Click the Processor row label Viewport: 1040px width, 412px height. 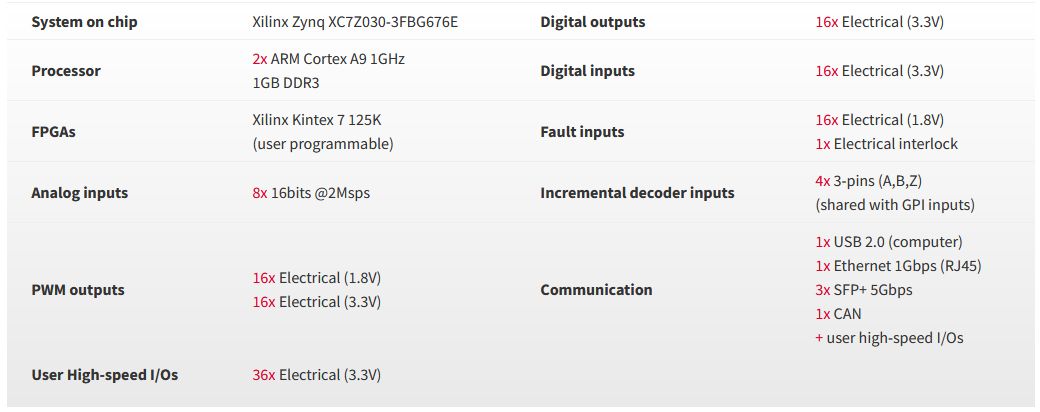pos(66,71)
